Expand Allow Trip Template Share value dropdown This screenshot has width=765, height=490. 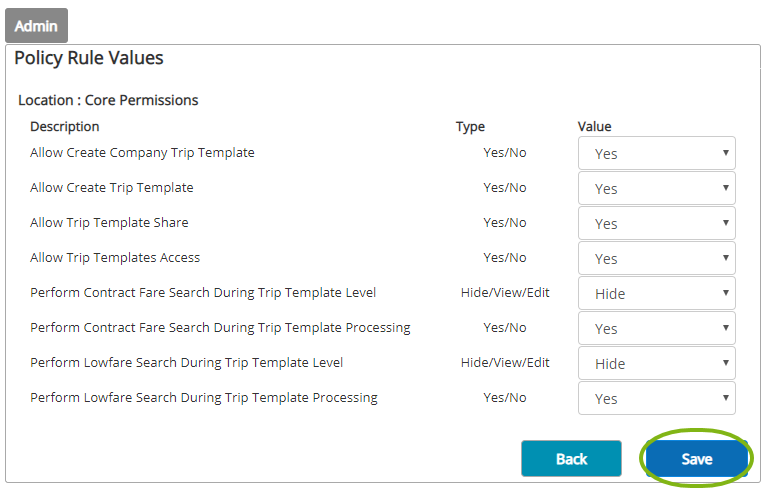(x=656, y=224)
